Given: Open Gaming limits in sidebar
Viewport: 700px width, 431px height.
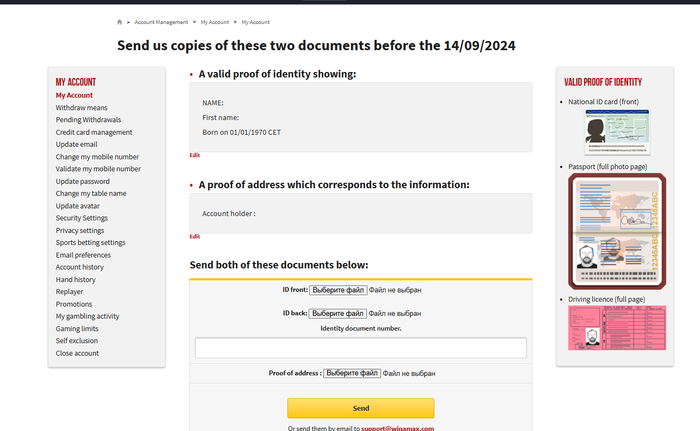Looking at the screenshot, I should pyautogui.click(x=77, y=328).
